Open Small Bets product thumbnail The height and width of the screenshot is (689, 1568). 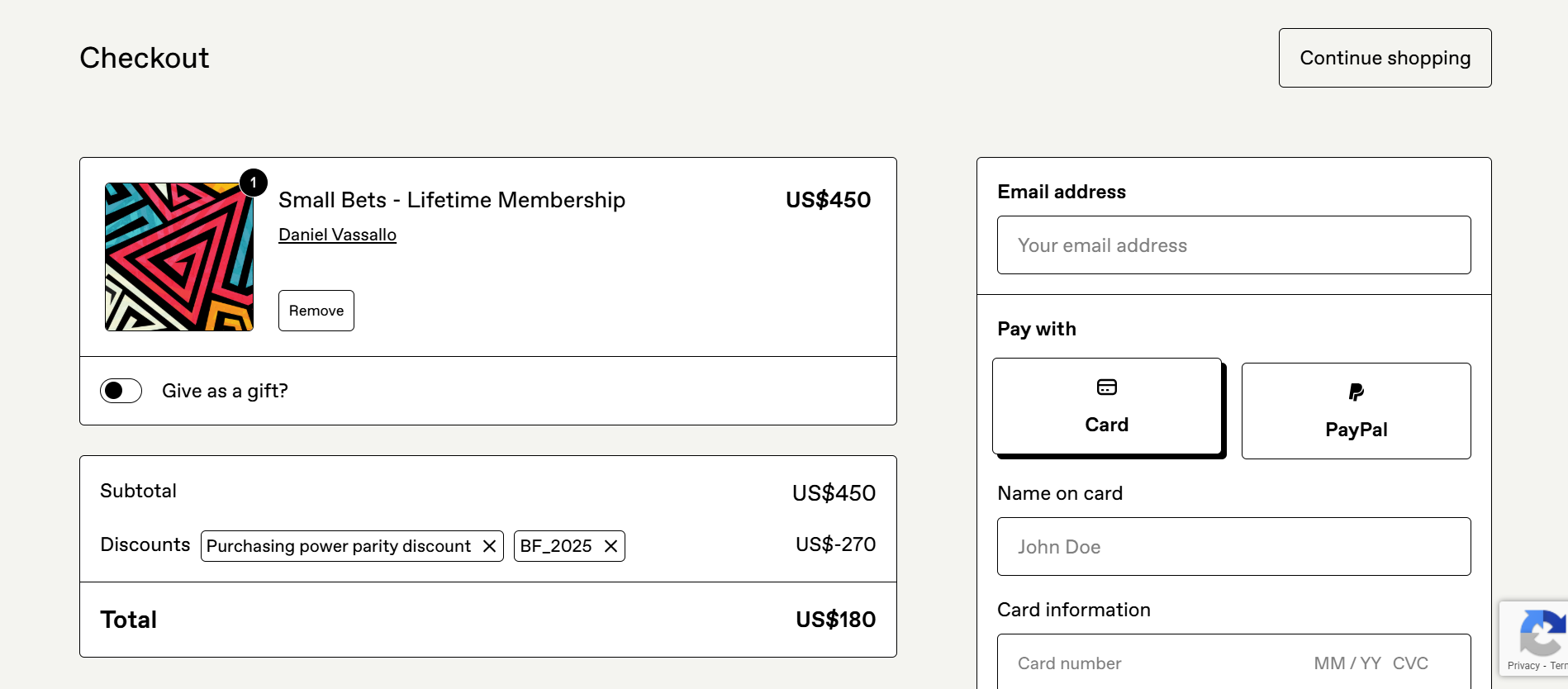coord(179,257)
